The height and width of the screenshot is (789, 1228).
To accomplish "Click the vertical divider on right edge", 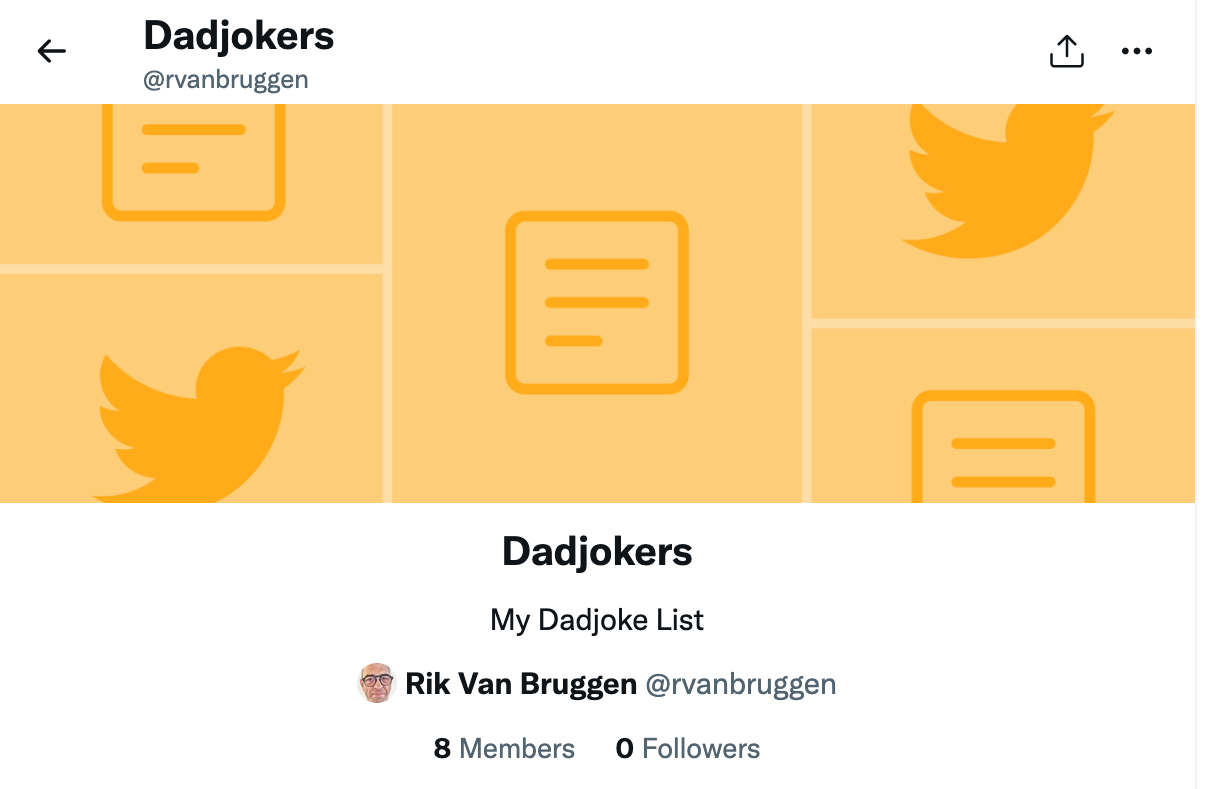I will [1196, 394].
